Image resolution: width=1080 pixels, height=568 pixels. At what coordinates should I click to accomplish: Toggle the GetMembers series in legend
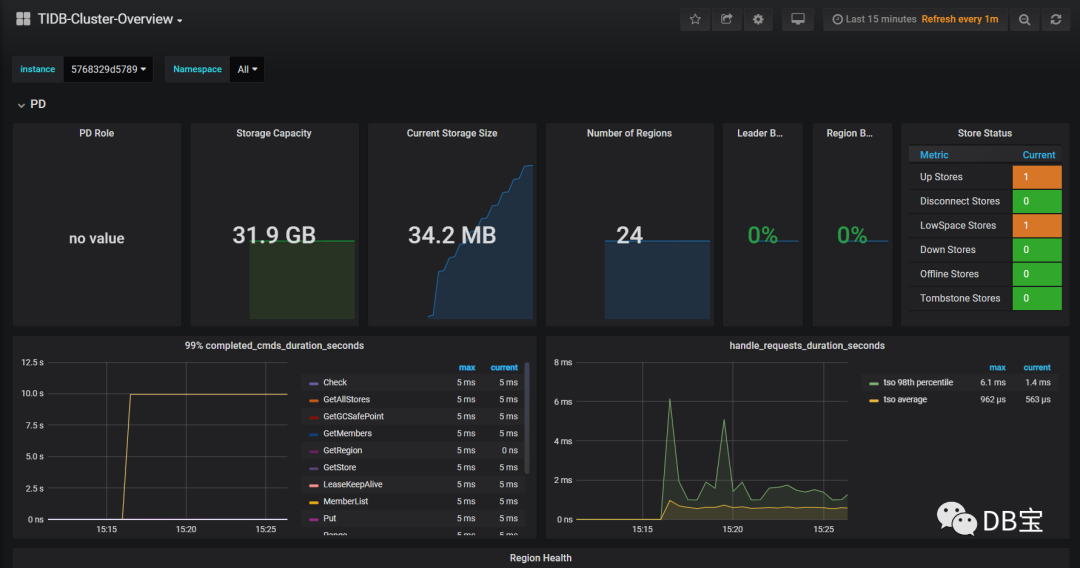[x=347, y=433]
